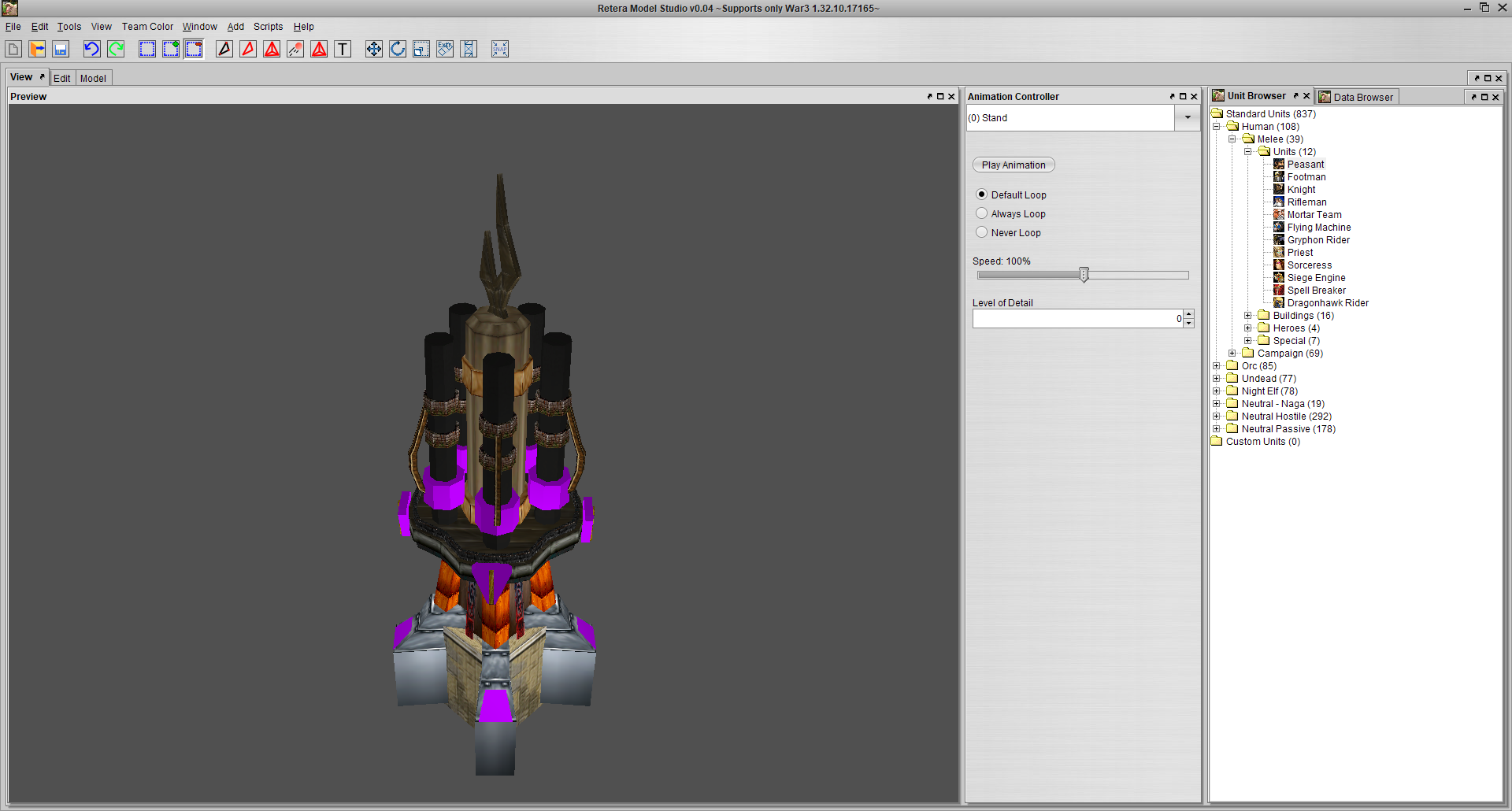The height and width of the screenshot is (811, 1512).
Task: Expand the Heroes (4) folder
Action: pos(1248,328)
